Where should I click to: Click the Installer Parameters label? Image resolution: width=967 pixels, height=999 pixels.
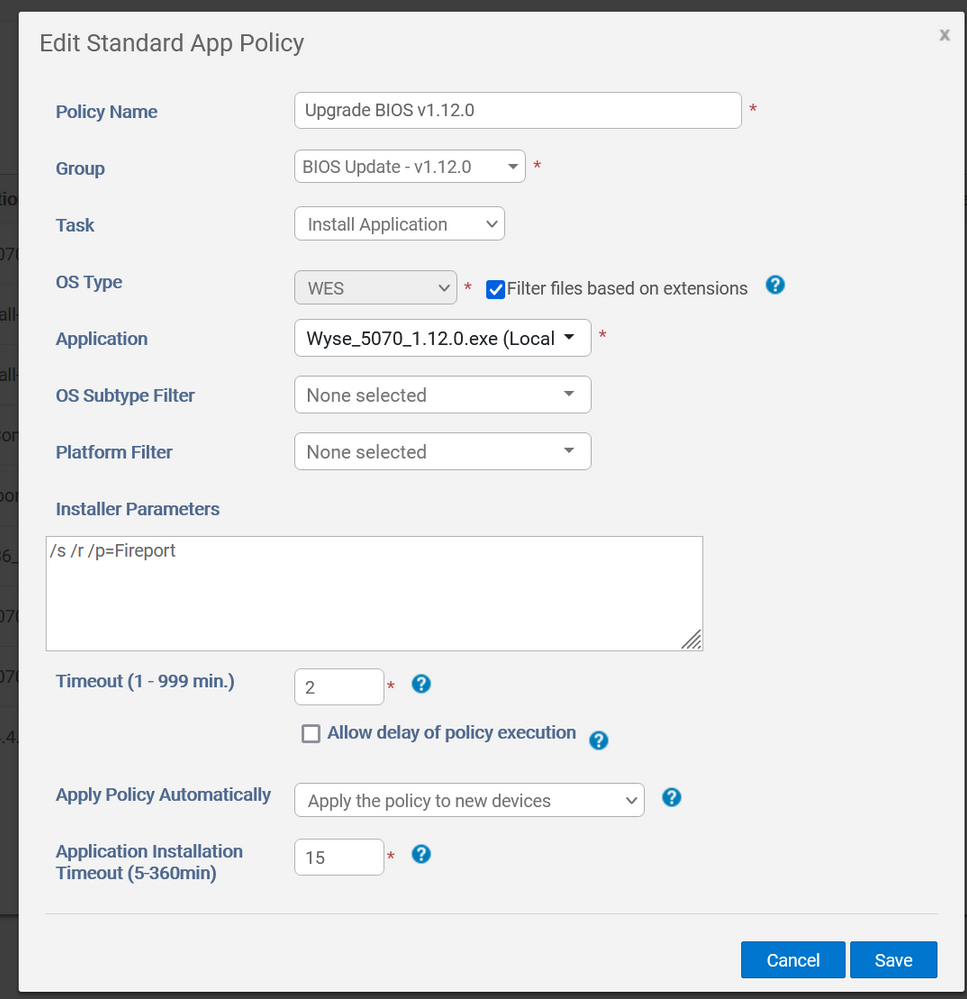(138, 509)
